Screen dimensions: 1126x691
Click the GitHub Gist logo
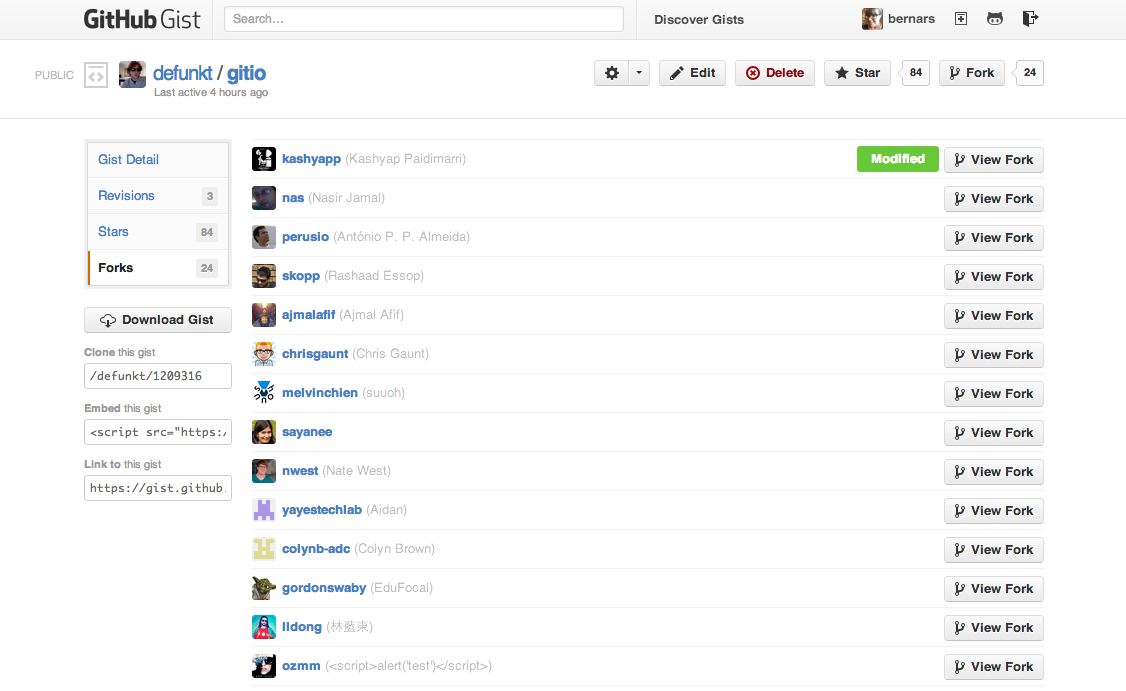[141, 19]
